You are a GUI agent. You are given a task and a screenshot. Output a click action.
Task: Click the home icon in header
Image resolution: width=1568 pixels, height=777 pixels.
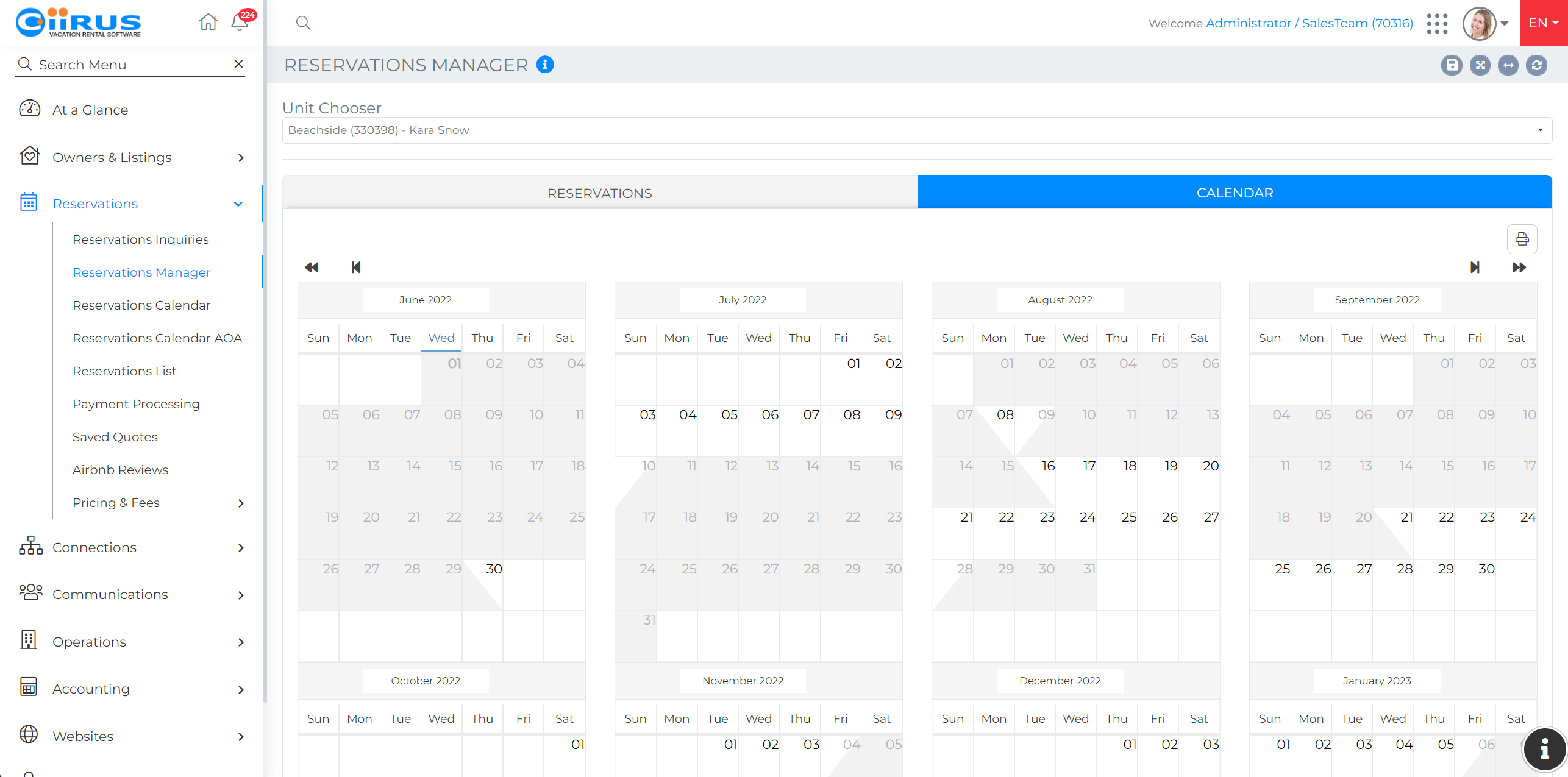pyautogui.click(x=208, y=23)
